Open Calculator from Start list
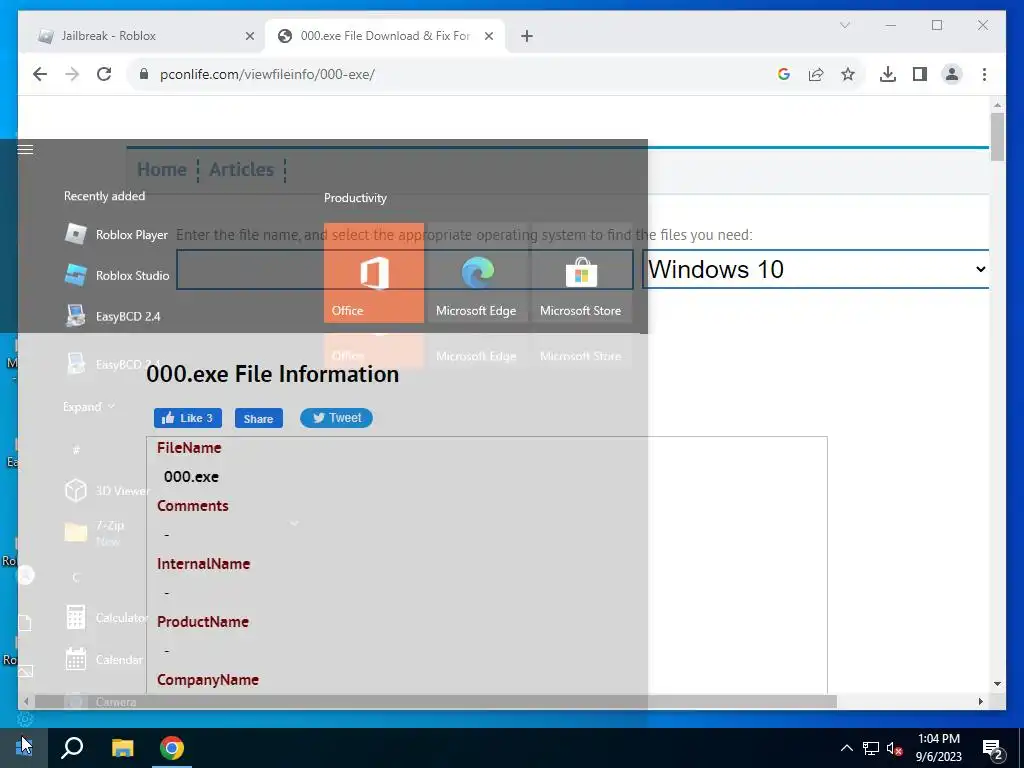 [x=104, y=618]
